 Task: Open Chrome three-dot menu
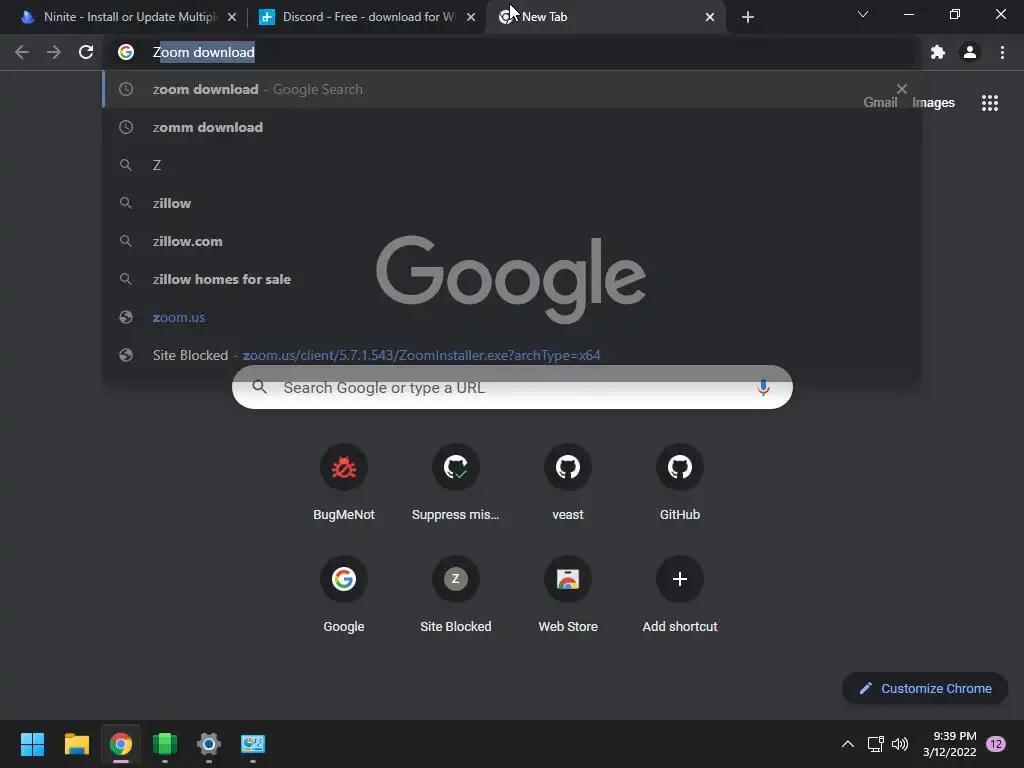coord(1002,52)
